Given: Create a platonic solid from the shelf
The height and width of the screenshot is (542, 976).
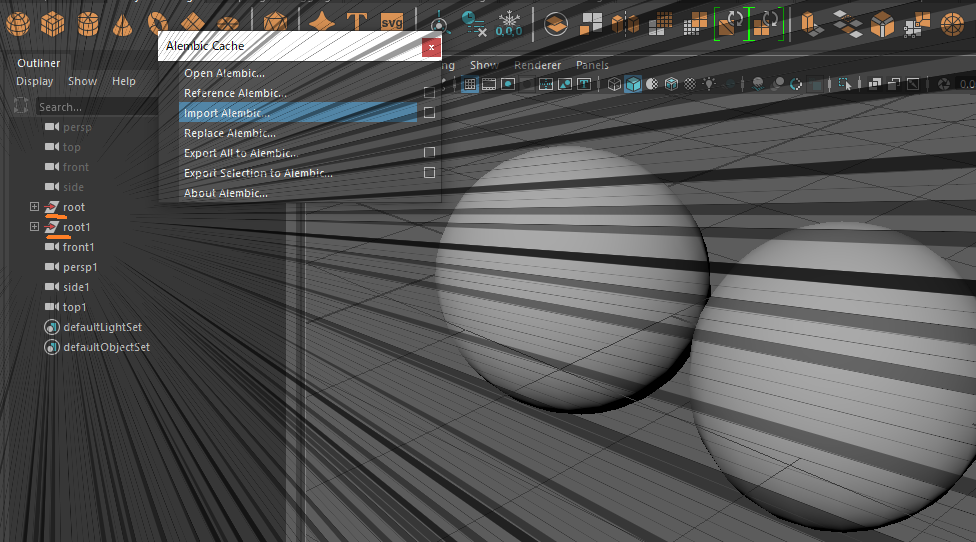Looking at the screenshot, I should (275, 22).
